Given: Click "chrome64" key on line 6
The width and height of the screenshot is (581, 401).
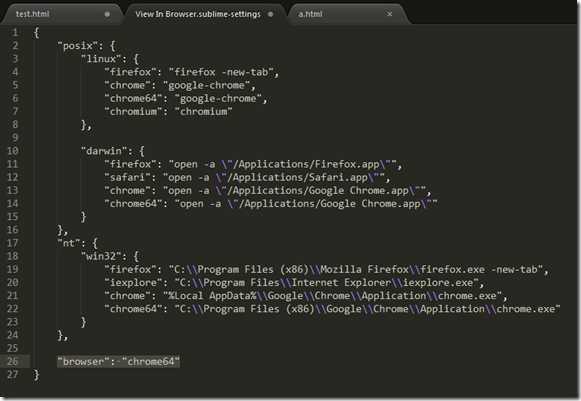Looking at the screenshot, I should click(133, 98).
